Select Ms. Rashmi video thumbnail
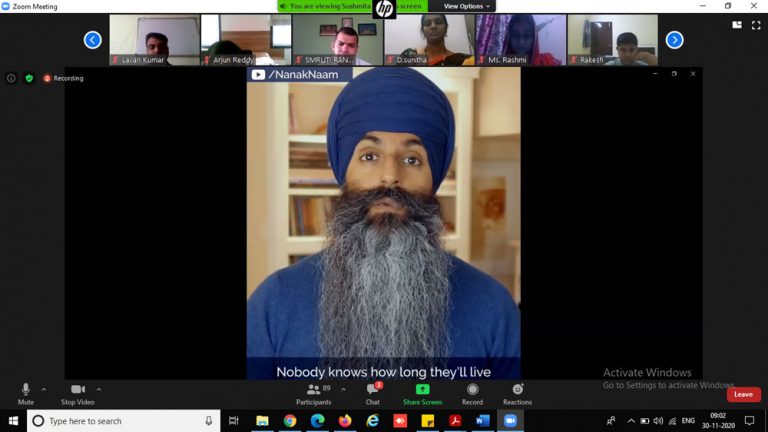The width and height of the screenshot is (768, 432). click(x=521, y=40)
